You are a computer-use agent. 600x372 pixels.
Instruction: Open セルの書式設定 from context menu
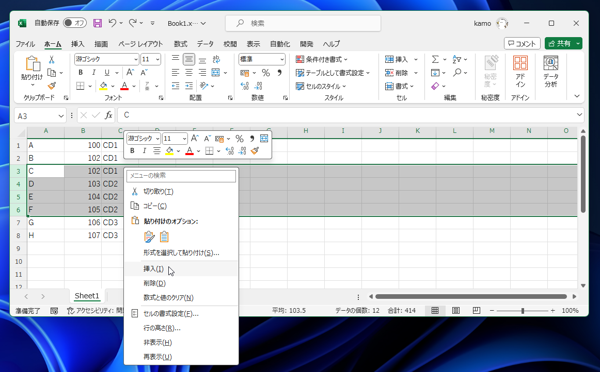(181, 314)
